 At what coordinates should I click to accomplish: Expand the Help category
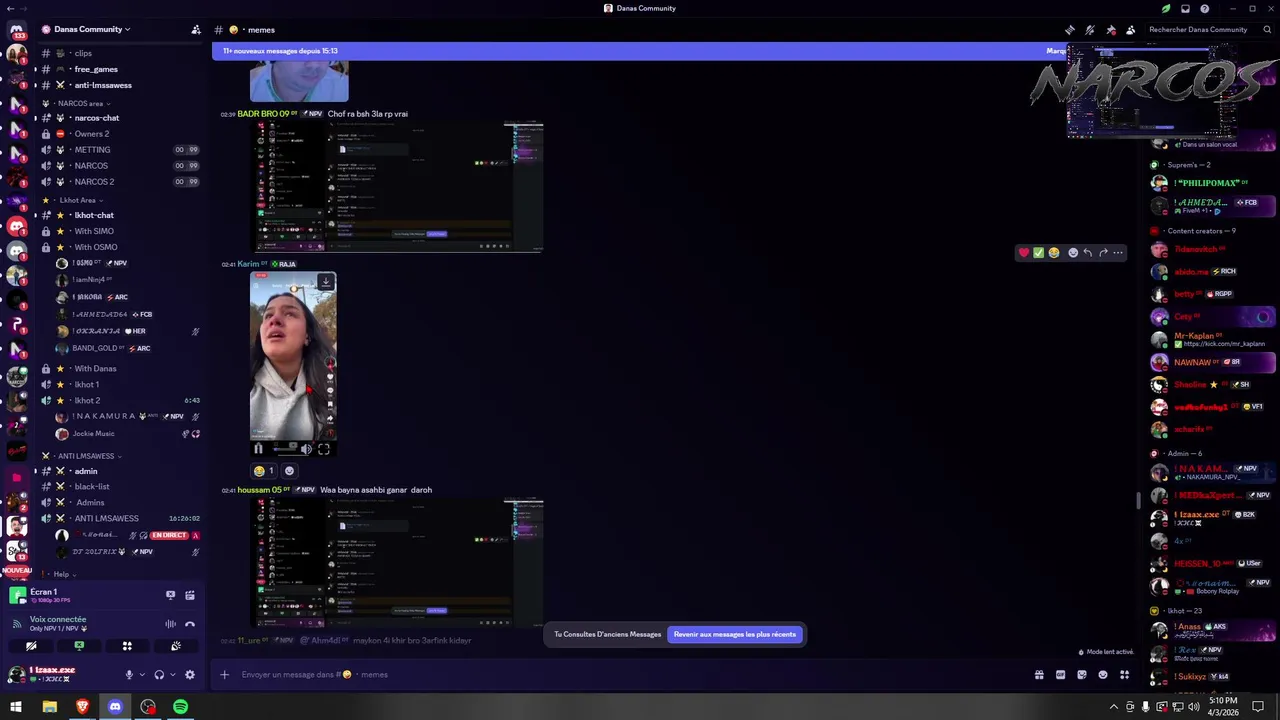60,574
